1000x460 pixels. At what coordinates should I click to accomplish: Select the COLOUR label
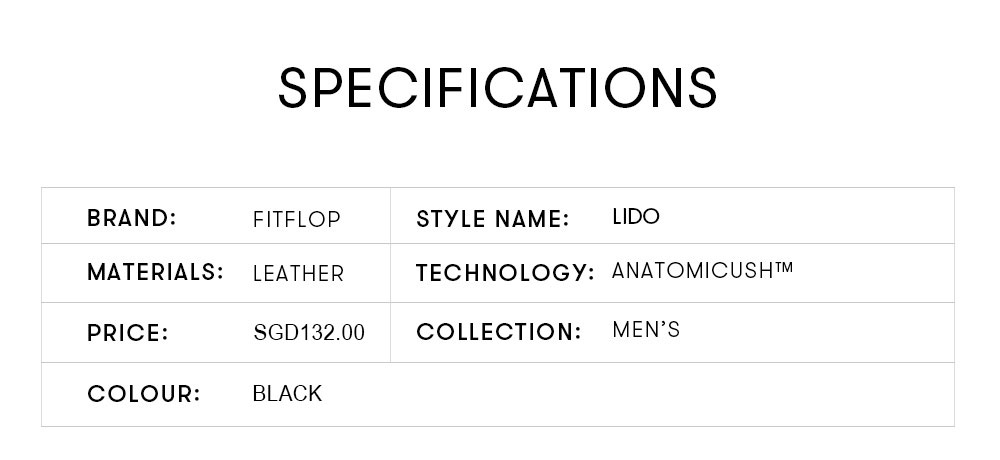[x=143, y=394]
